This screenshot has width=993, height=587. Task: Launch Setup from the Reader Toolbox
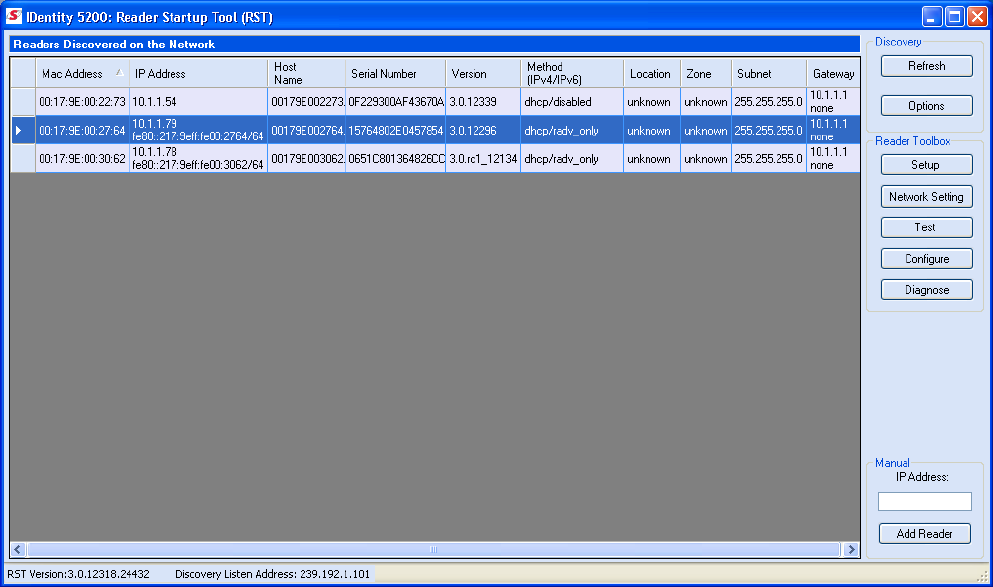point(927,165)
